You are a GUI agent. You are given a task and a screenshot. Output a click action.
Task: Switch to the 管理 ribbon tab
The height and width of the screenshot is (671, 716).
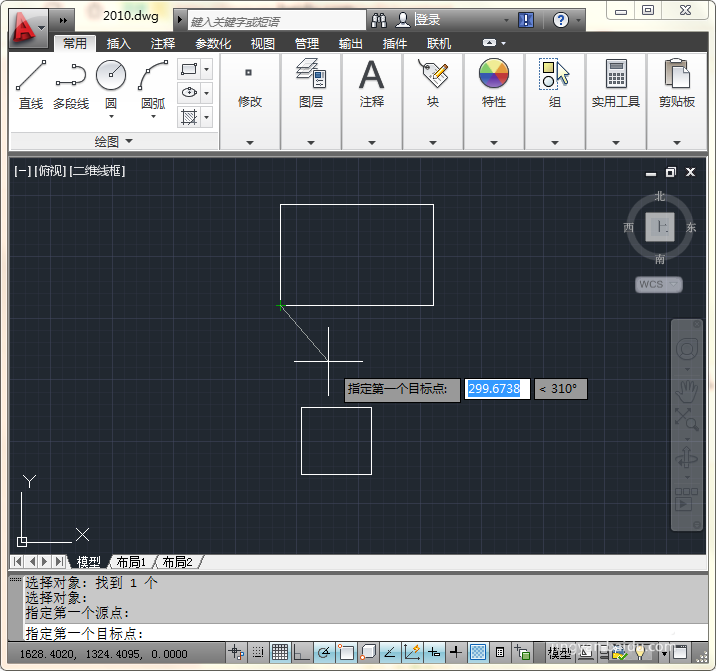coord(306,44)
